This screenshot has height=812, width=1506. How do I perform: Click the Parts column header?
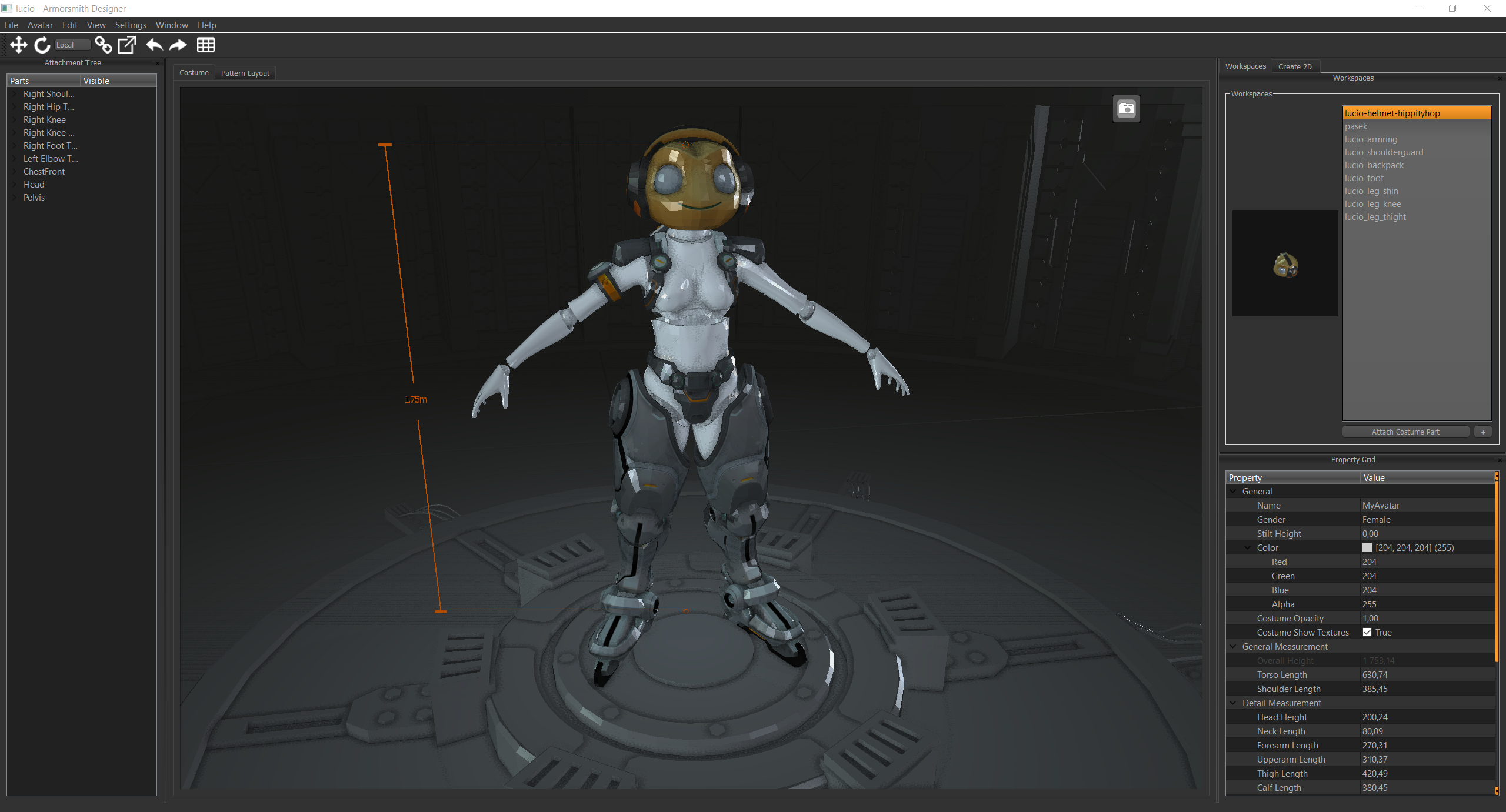(x=44, y=81)
